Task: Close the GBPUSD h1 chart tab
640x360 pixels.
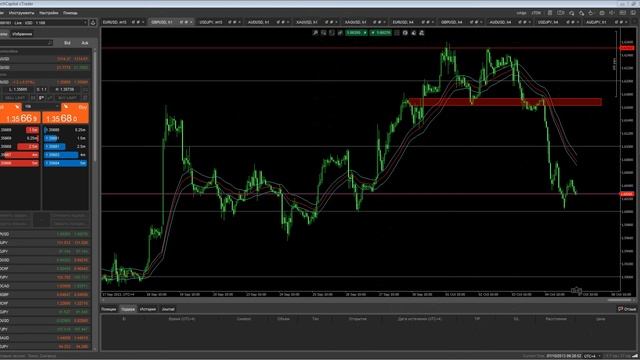Action: click(x=191, y=22)
